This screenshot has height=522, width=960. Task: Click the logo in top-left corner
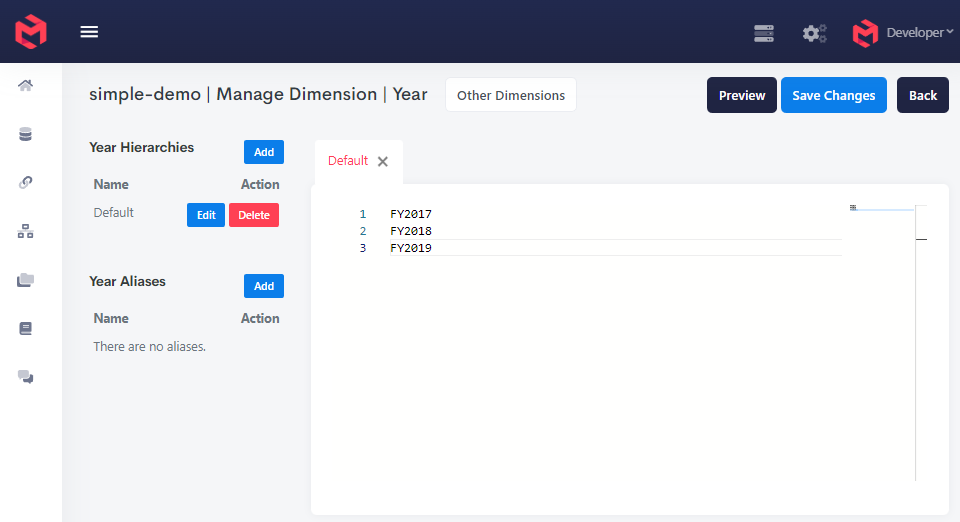[31, 31]
